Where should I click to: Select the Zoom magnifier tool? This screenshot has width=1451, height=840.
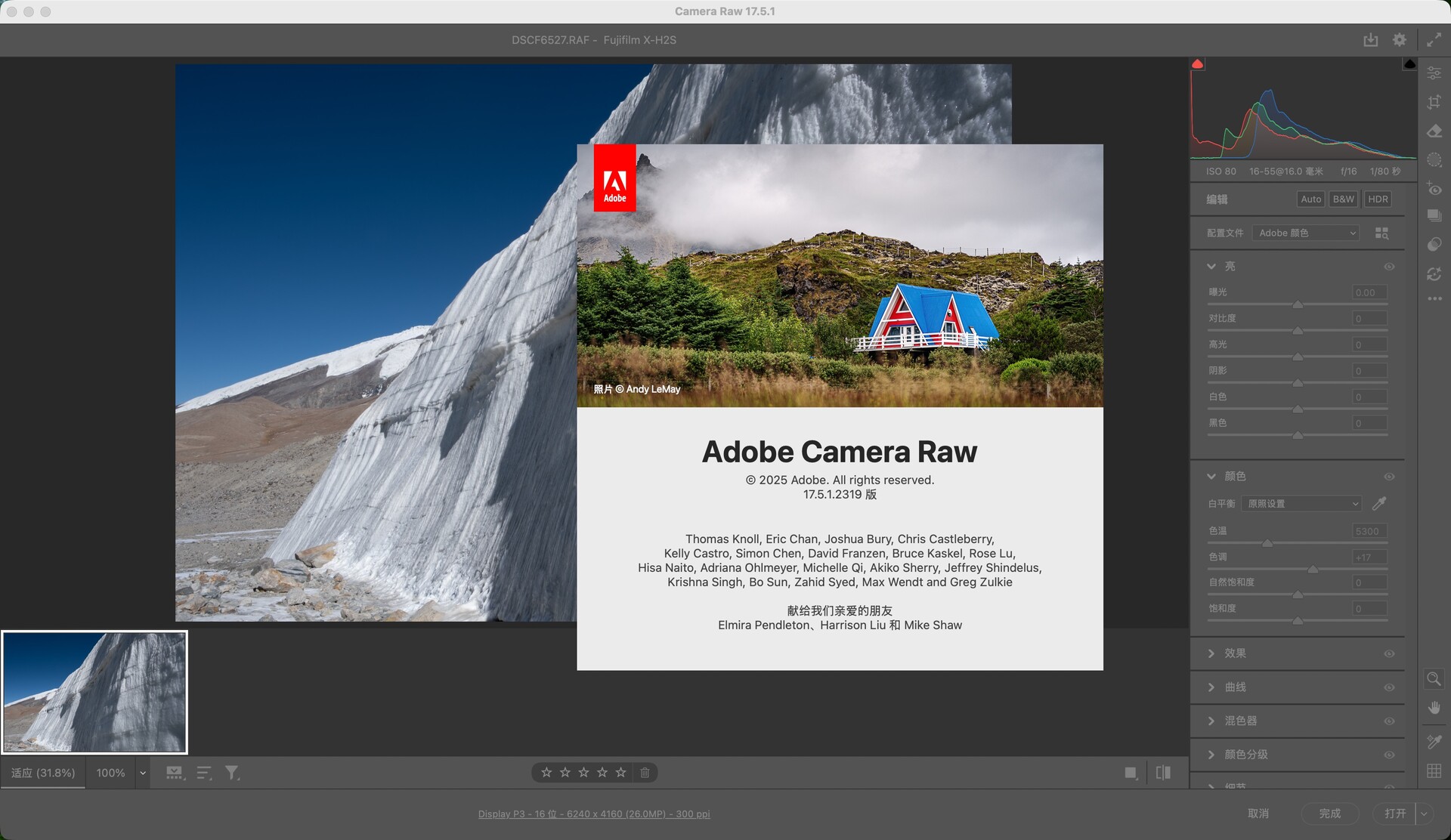pos(1433,678)
